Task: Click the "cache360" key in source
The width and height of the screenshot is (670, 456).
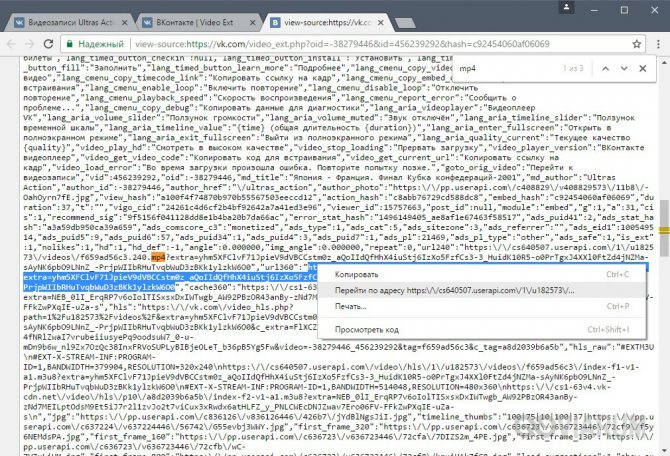Action: tap(208, 287)
